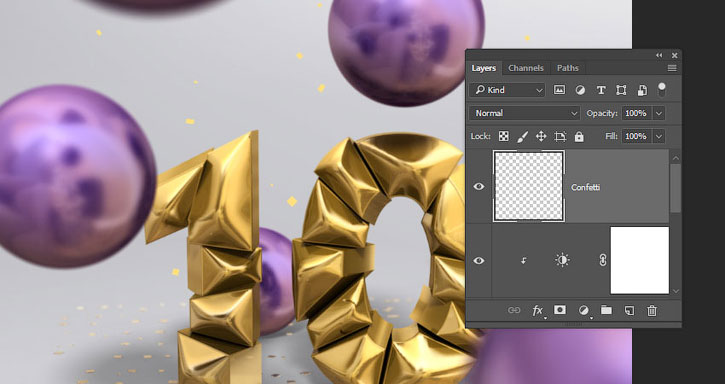725x384 pixels.
Task: Close the Layers panel
Action: pyautogui.click(x=675, y=55)
